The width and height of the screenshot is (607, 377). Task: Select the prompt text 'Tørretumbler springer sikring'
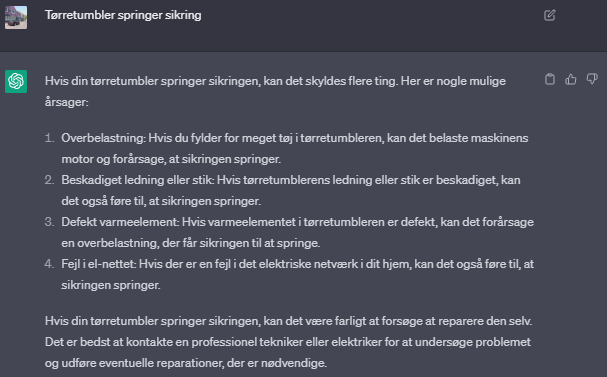point(123,15)
